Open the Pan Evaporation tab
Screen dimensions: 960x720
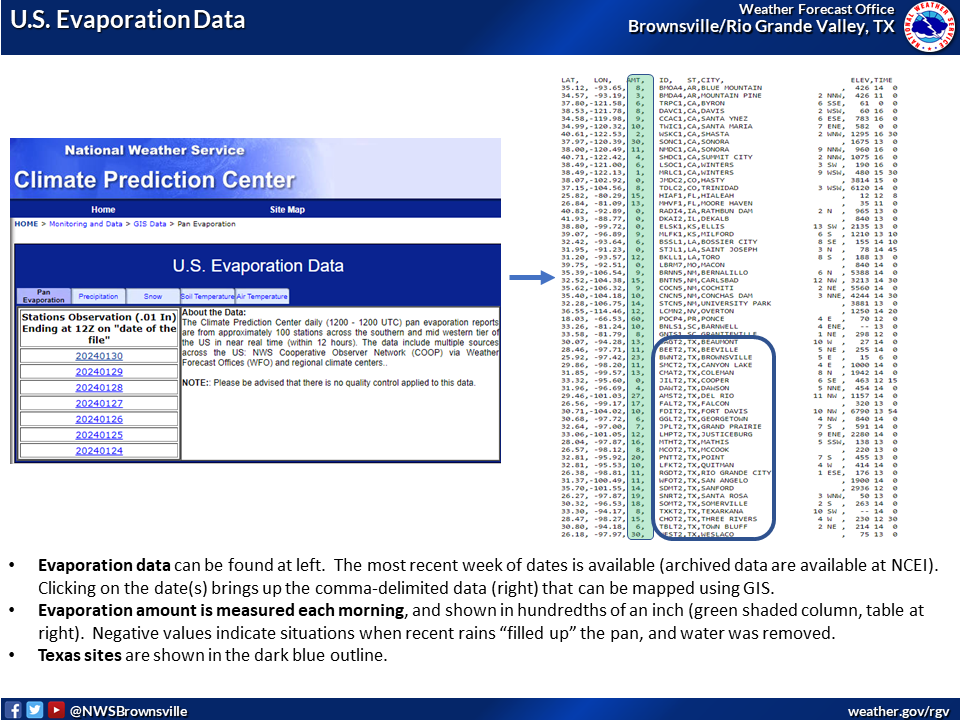pos(43,296)
